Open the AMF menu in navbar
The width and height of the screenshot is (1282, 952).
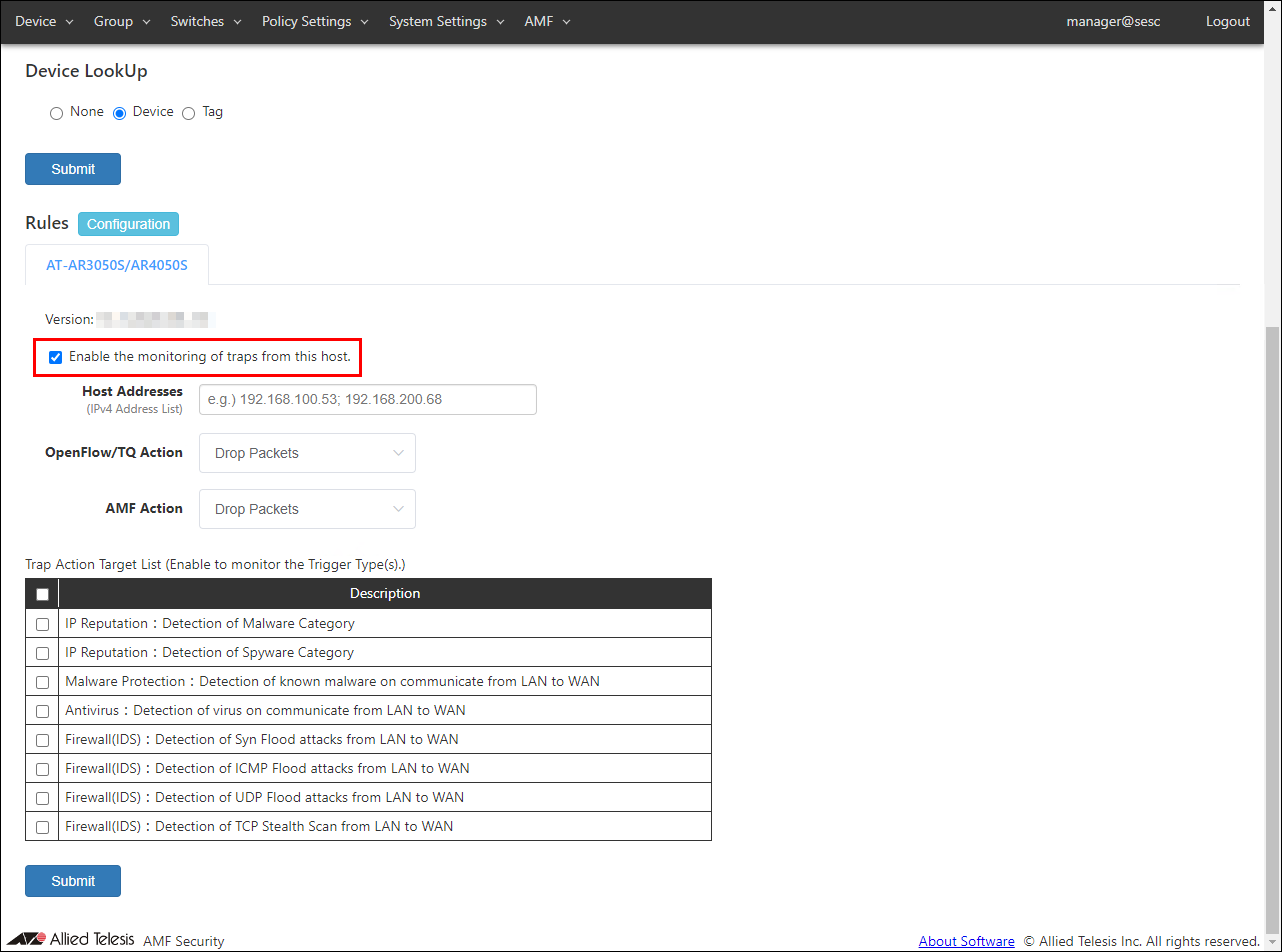546,21
